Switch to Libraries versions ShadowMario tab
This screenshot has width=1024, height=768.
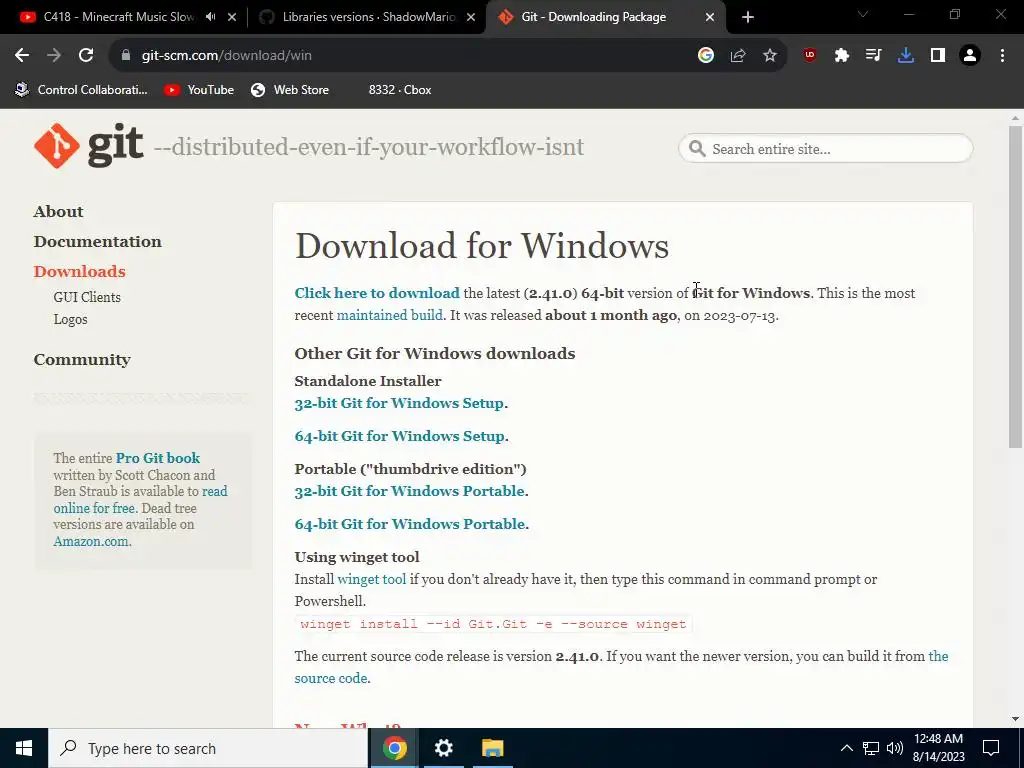click(x=369, y=17)
